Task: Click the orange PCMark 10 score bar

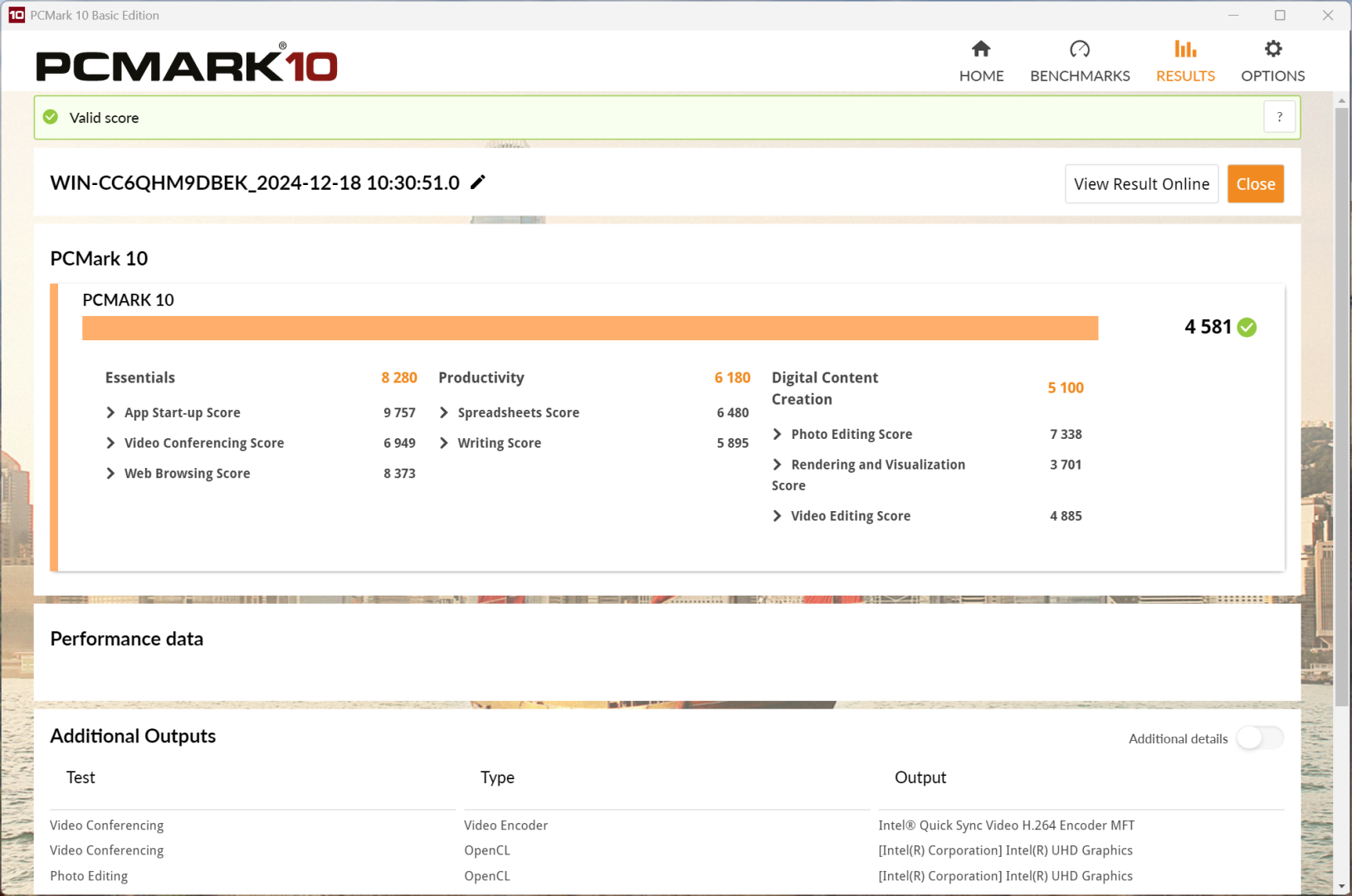Action: point(590,328)
